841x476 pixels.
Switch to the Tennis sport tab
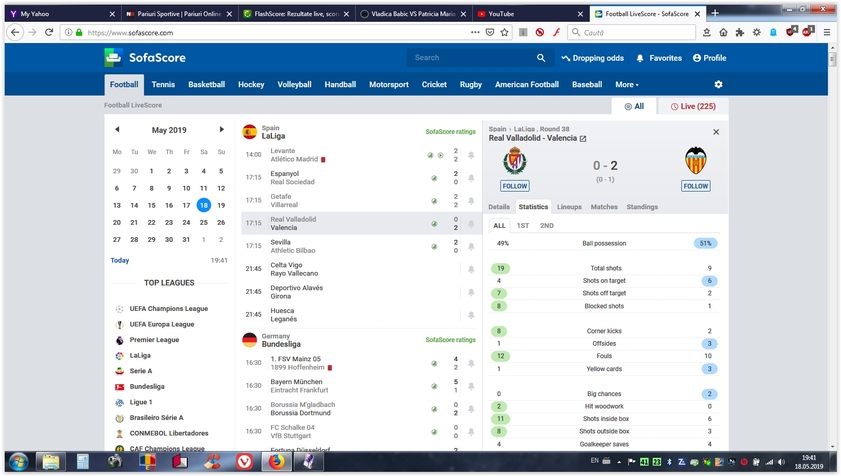click(163, 84)
